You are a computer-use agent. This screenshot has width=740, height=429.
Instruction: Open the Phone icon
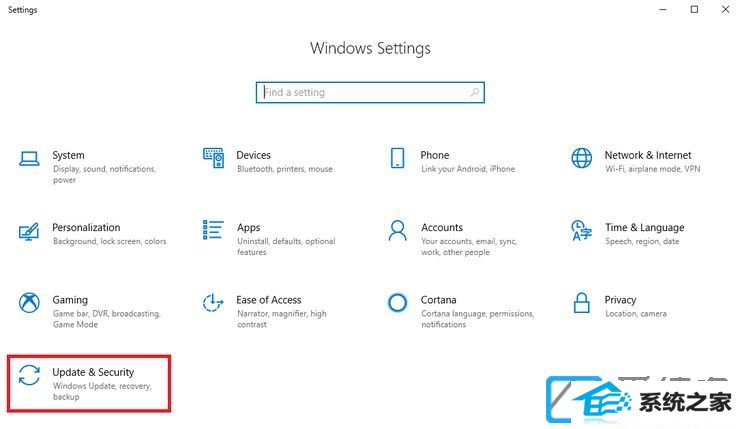click(397, 158)
